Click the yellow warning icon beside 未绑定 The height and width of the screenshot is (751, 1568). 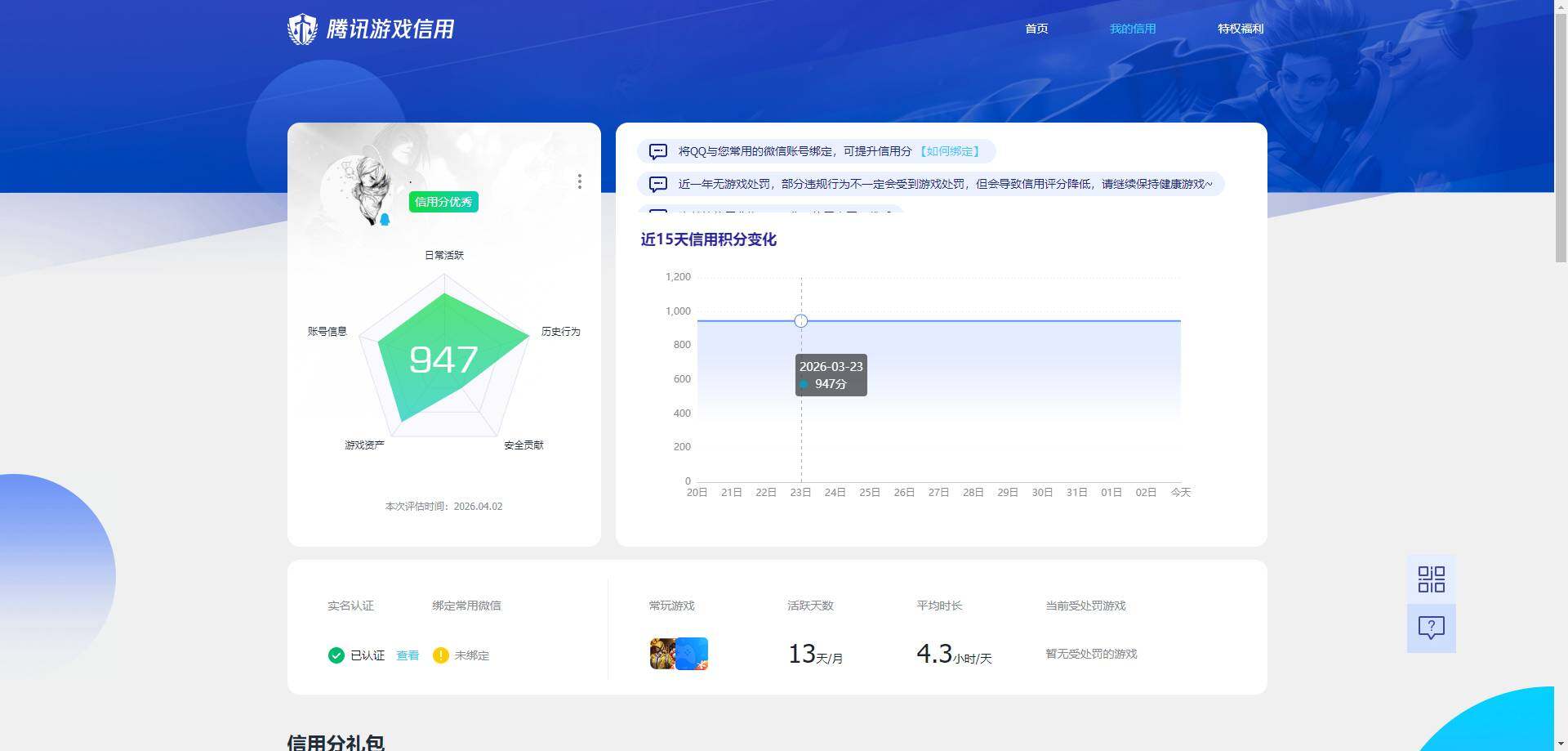tap(441, 655)
